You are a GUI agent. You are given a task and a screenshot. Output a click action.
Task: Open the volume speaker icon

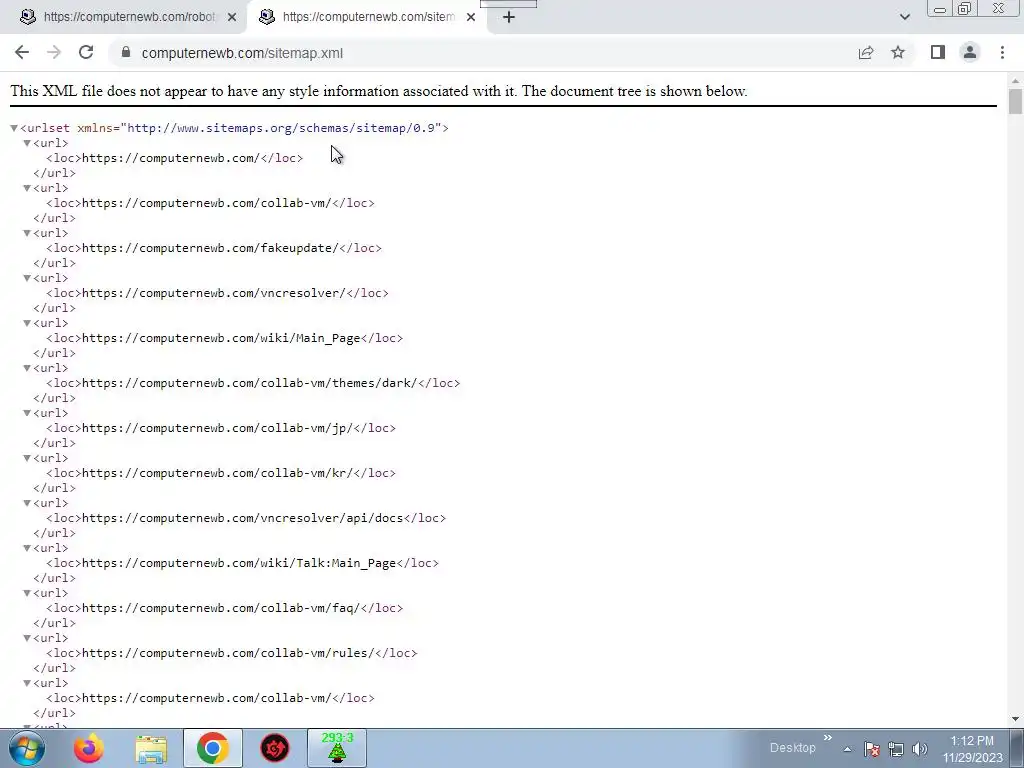[x=920, y=749]
